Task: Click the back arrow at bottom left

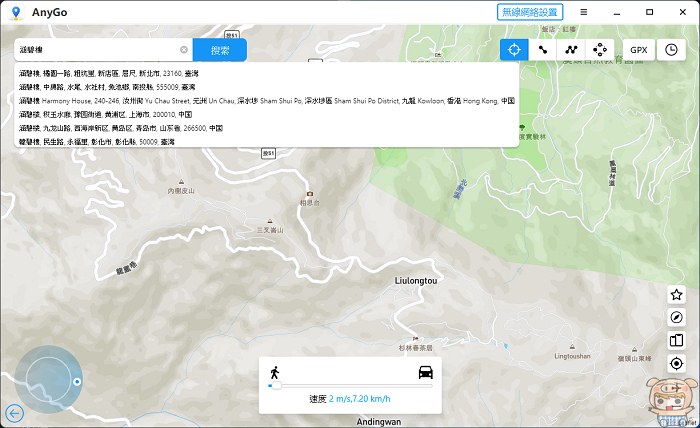Action: (14, 412)
